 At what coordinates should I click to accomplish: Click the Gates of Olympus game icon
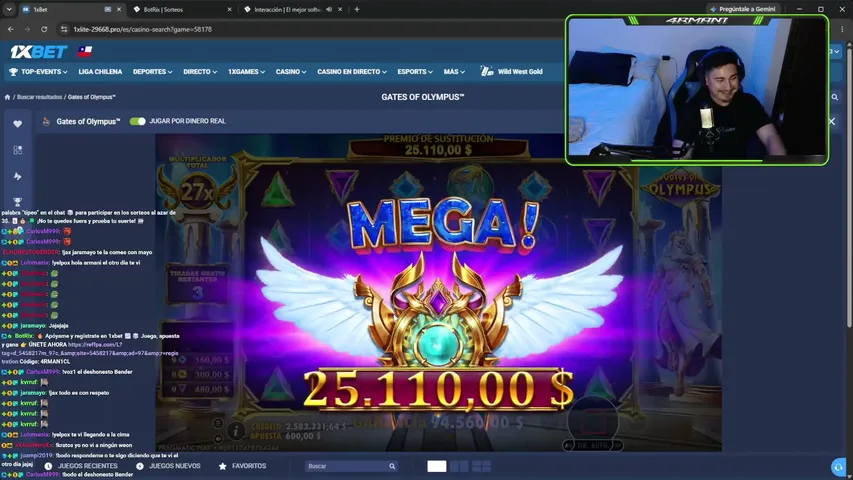[46, 121]
